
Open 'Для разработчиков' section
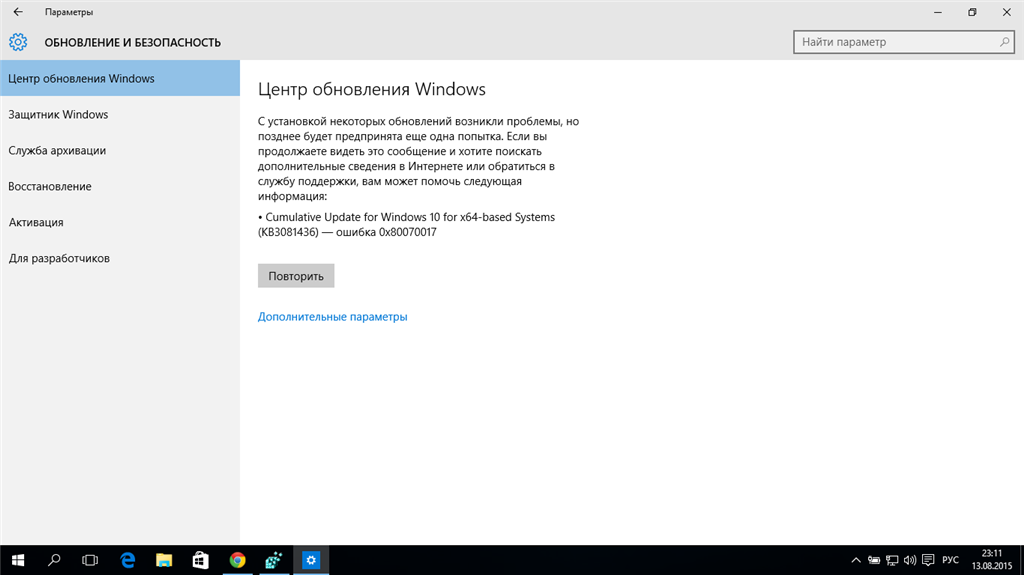pos(120,258)
